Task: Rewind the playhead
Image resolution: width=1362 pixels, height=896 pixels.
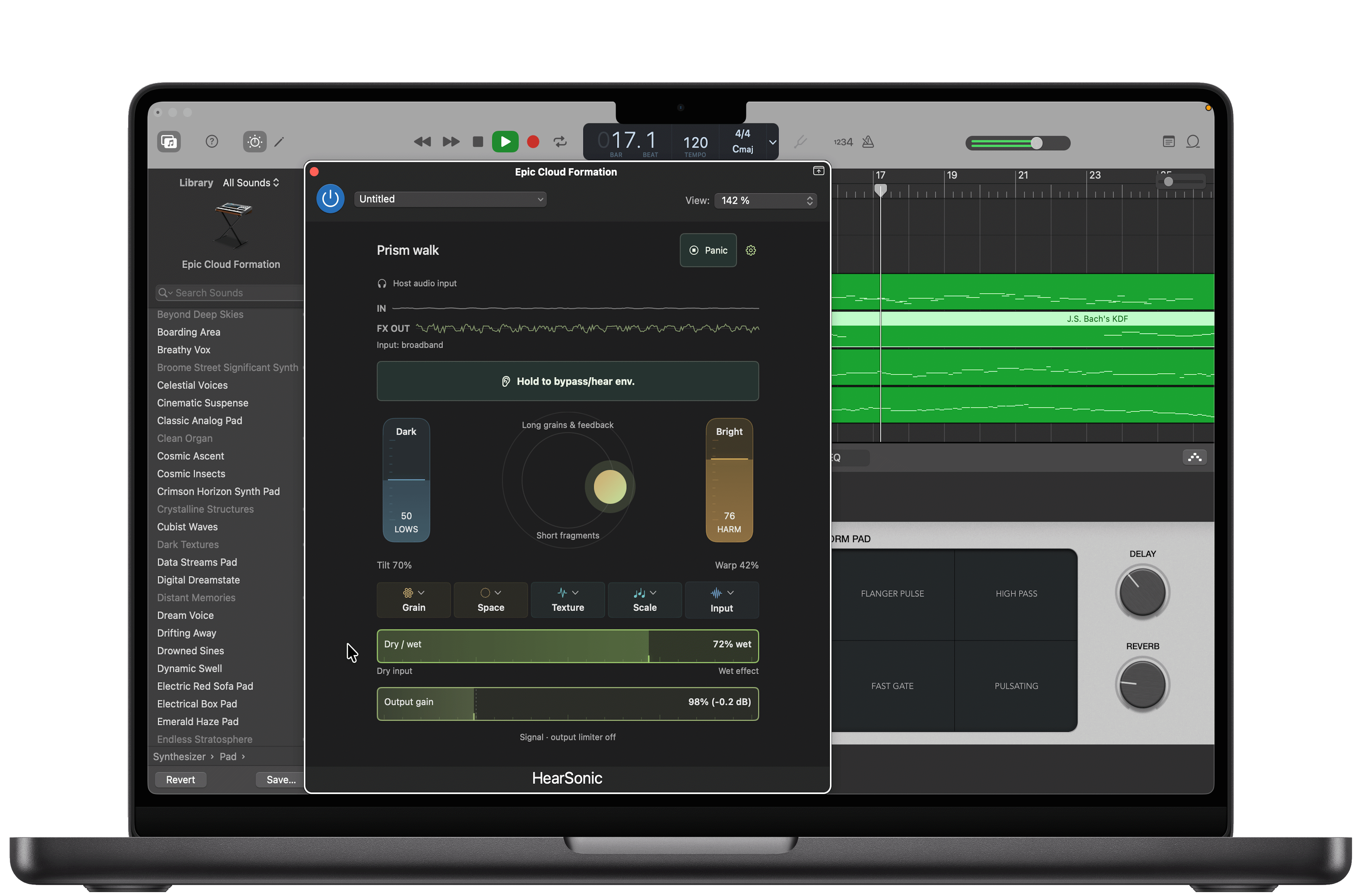Action: pos(422,141)
